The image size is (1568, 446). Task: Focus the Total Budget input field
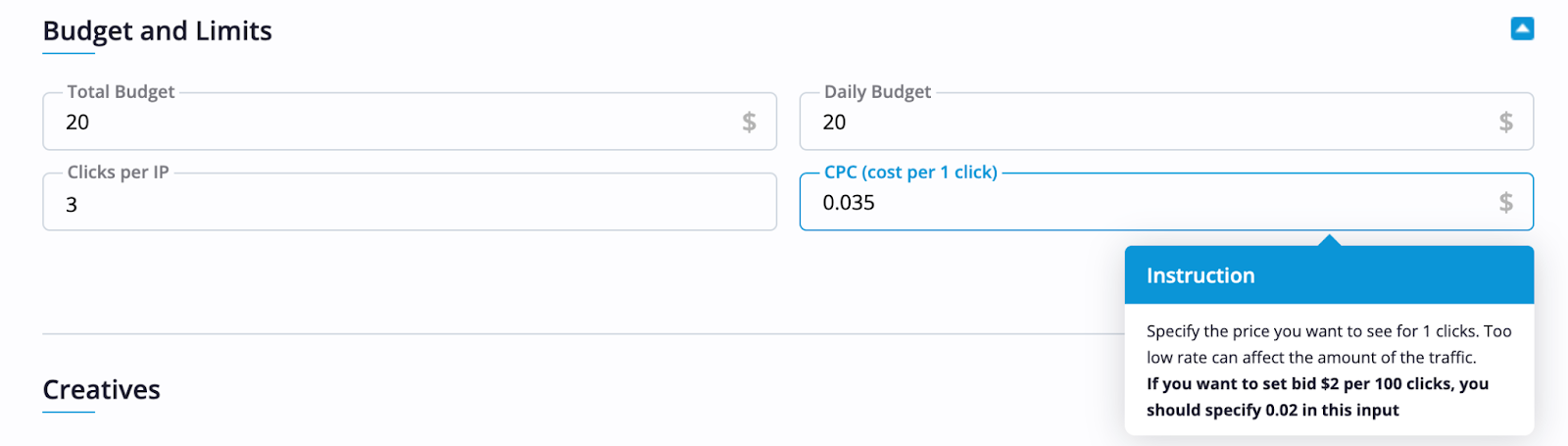(410, 122)
